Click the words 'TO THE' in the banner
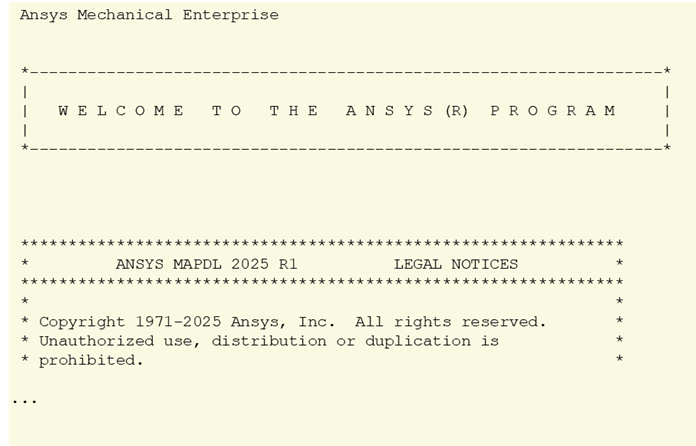This screenshot has height=446, width=696. click(265, 111)
